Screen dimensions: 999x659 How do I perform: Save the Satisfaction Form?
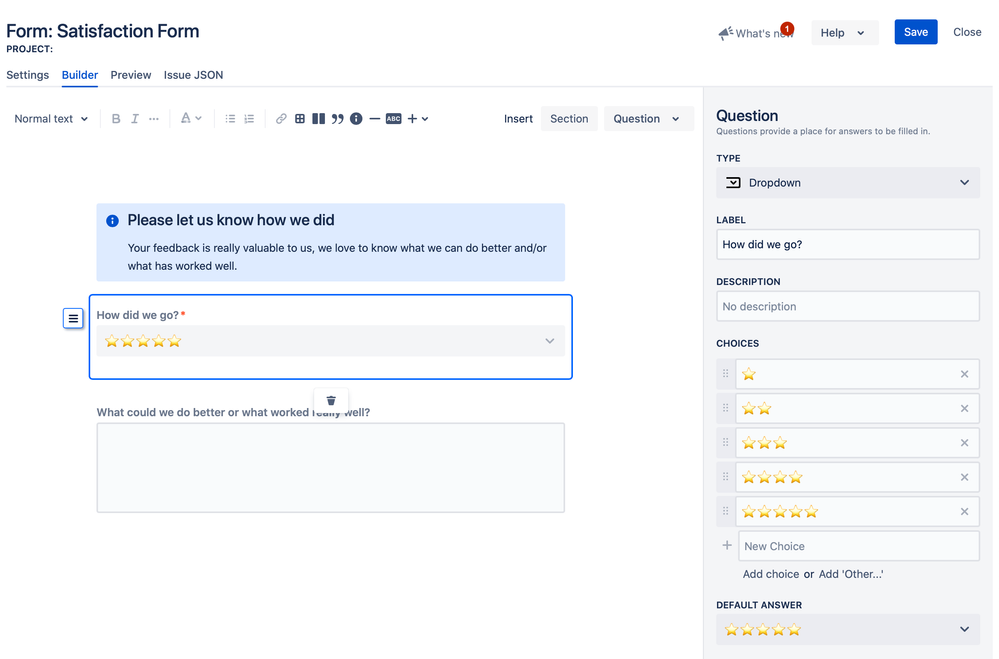coord(915,31)
